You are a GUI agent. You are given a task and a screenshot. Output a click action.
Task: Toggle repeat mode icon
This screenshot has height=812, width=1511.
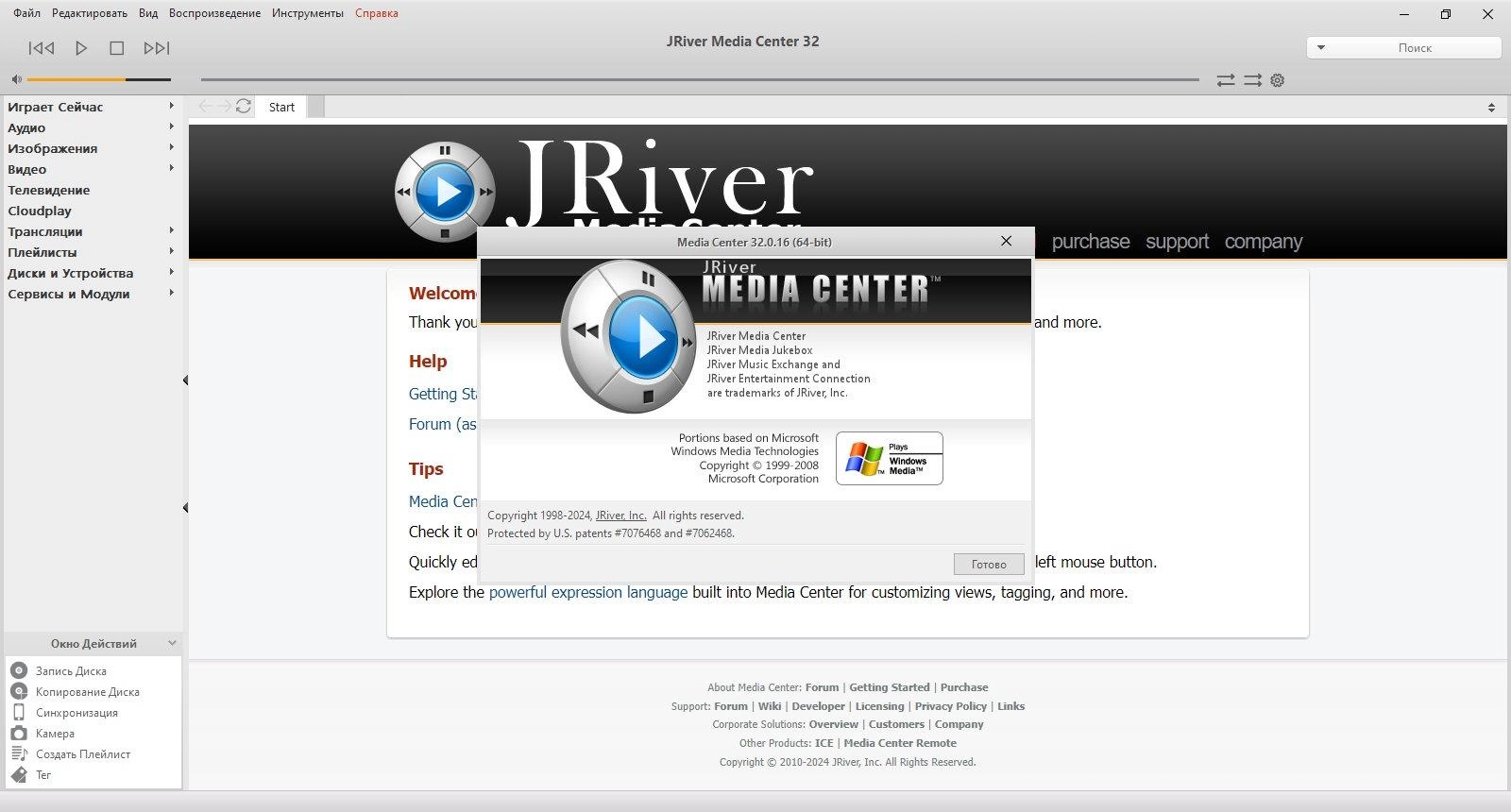[x=1226, y=80]
